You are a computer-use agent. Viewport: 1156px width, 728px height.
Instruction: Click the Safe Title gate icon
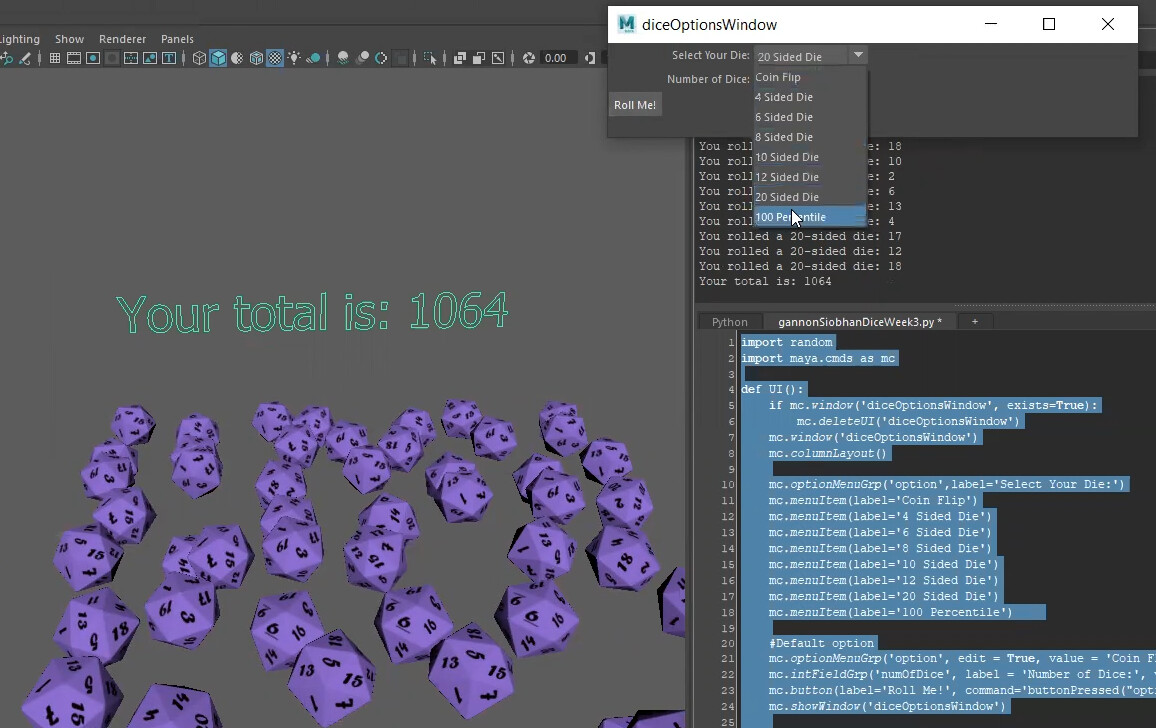pos(168,58)
